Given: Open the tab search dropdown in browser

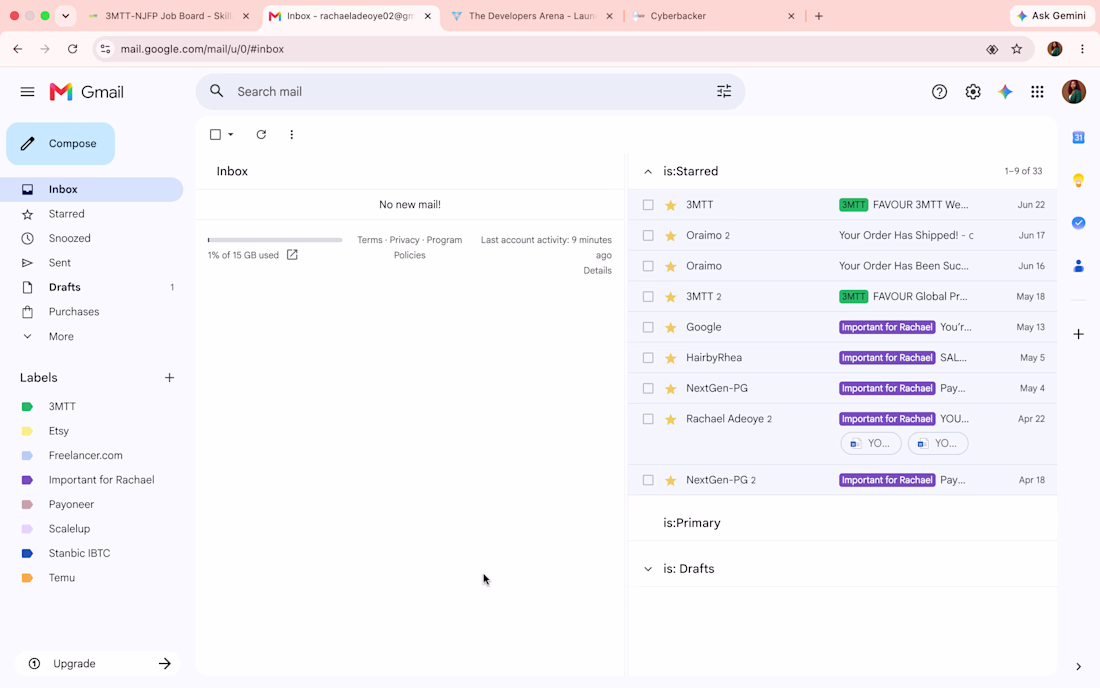Looking at the screenshot, I should pos(65,15).
